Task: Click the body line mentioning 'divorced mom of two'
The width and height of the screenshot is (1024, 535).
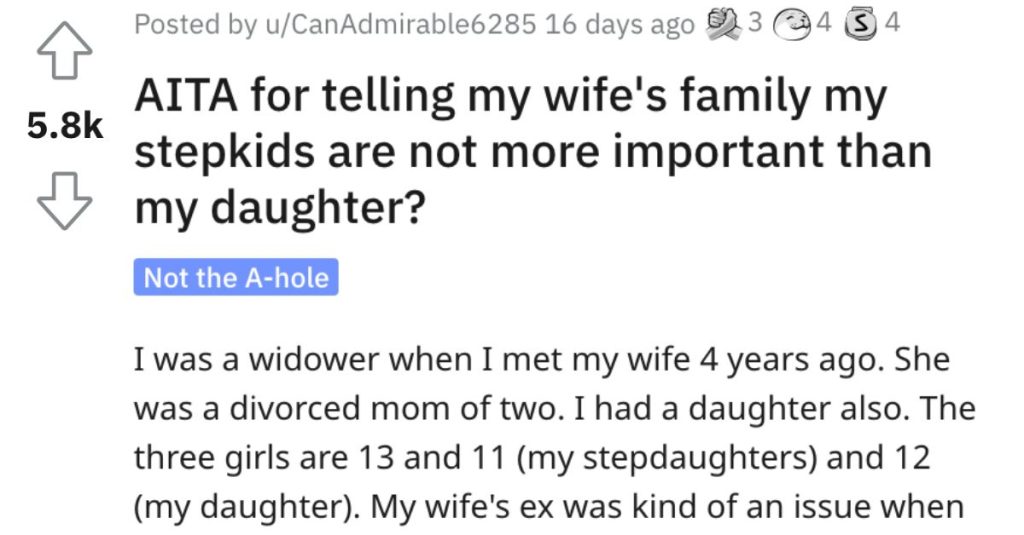Action: [x=554, y=409]
